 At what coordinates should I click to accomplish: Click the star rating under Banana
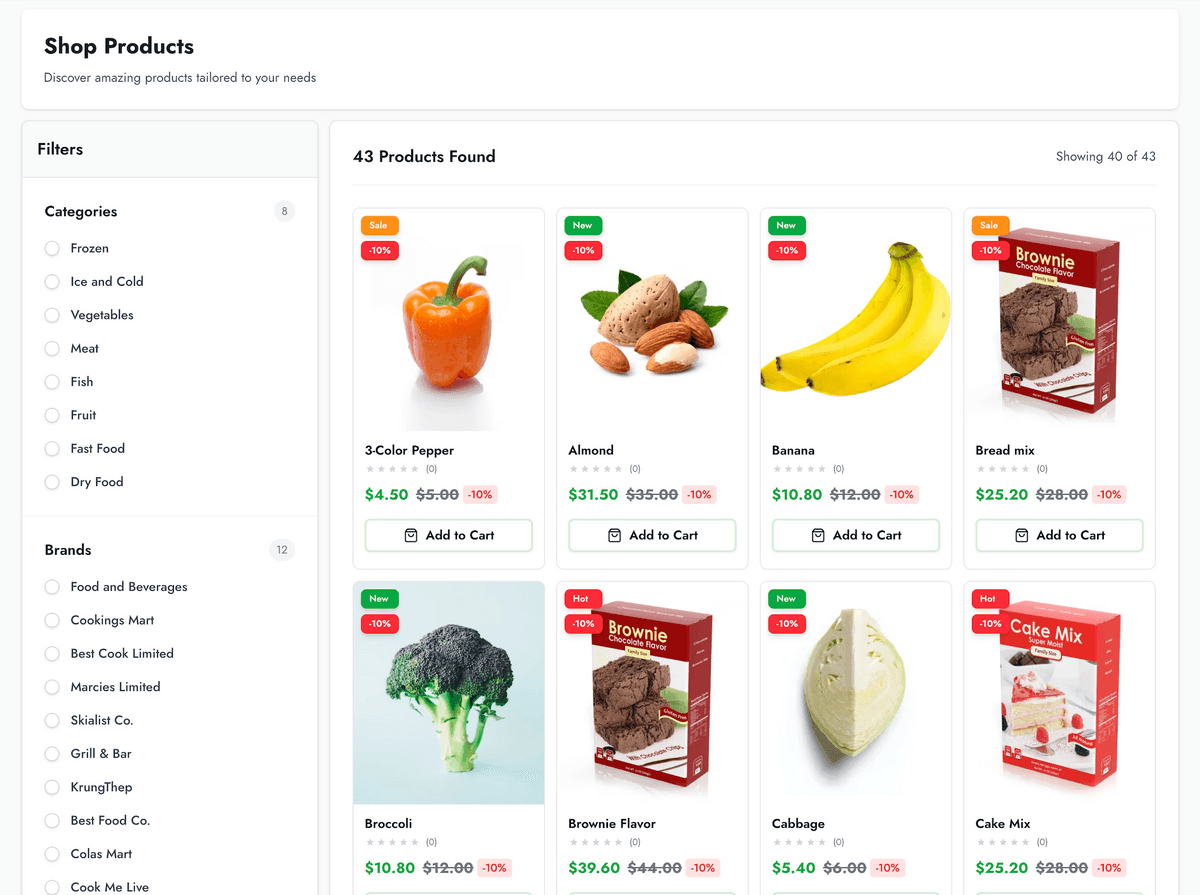pos(799,469)
